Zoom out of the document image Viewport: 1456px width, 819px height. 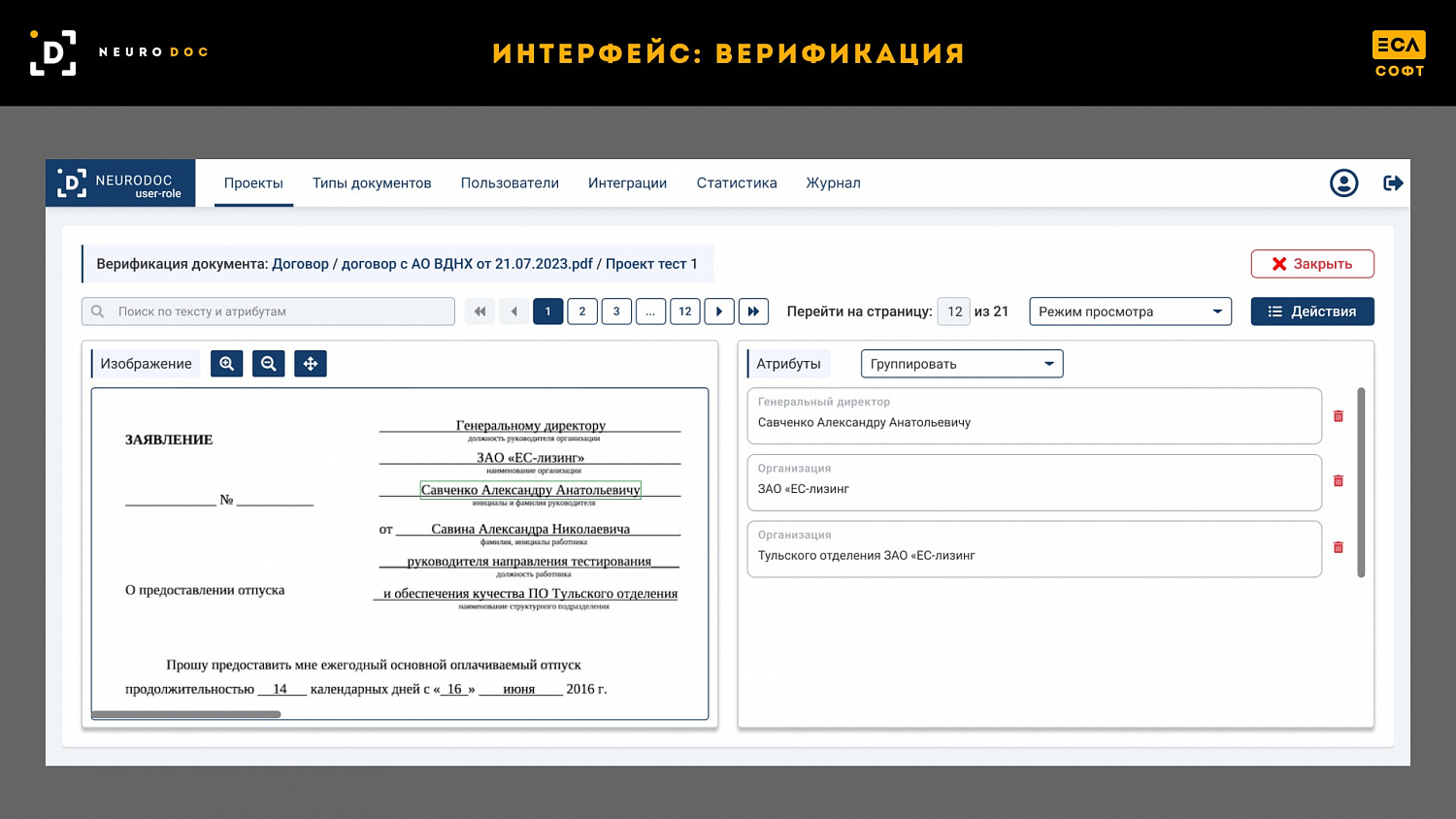coord(269,364)
